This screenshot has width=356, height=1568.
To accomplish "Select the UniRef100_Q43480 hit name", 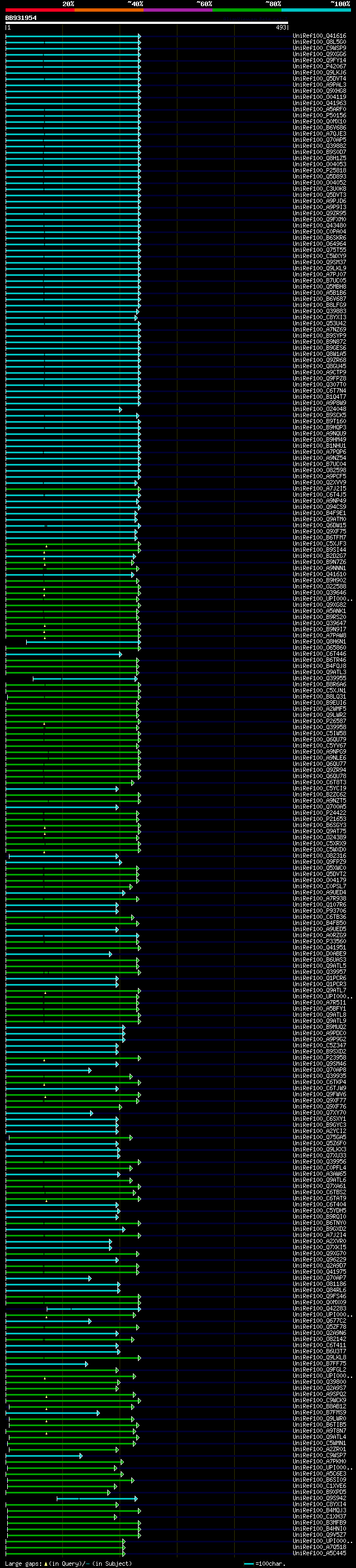I will point(319,226).
